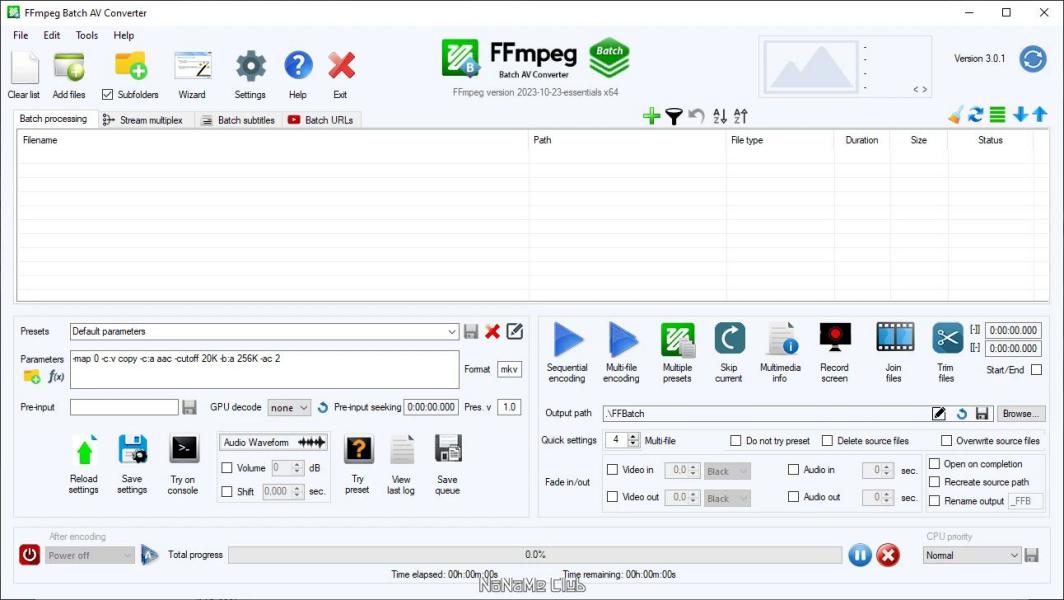Click the Browse... button
Image resolution: width=1064 pixels, height=600 pixels.
[x=1021, y=413]
